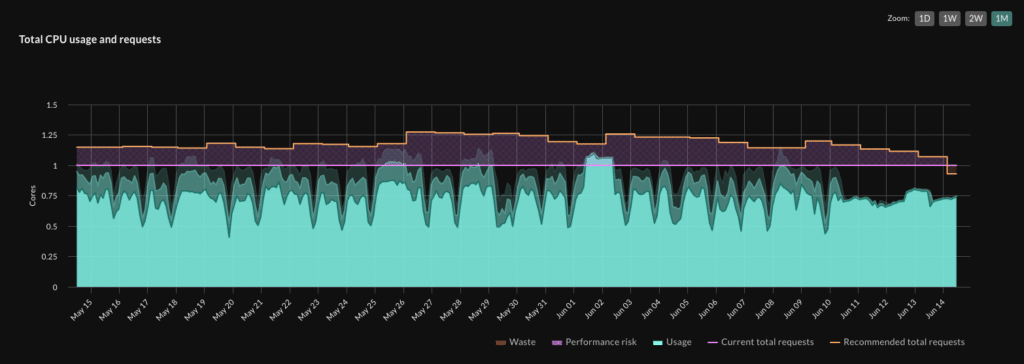Click the purple Performance risk swatch
The height and width of the screenshot is (364, 1024).
click(x=557, y=342)
